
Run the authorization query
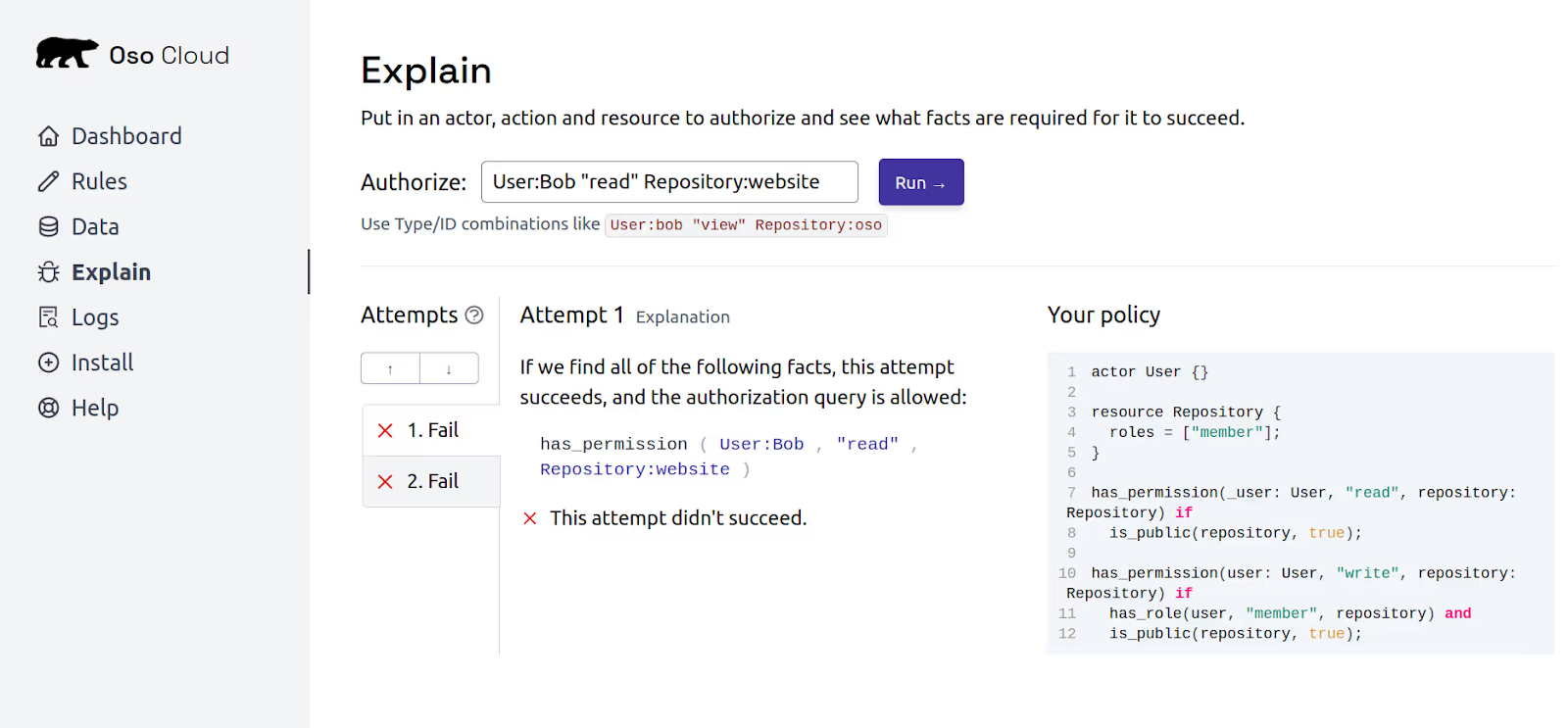click(x=921, y=182)
